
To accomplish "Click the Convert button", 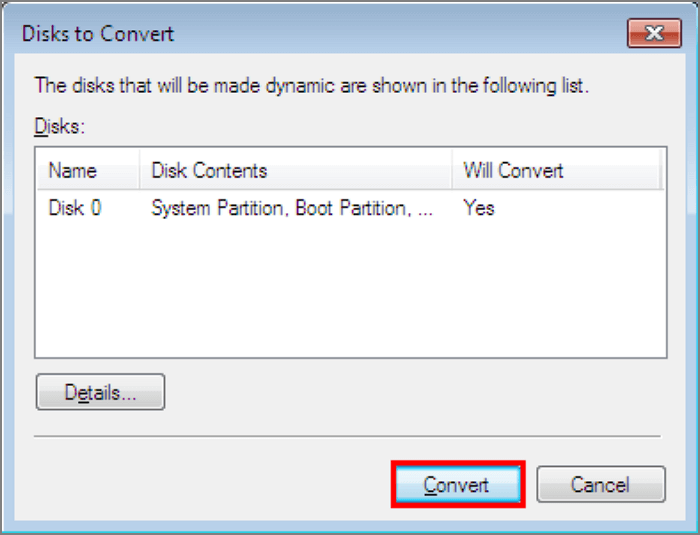I will pyautogui.click(x=457, y=485).
